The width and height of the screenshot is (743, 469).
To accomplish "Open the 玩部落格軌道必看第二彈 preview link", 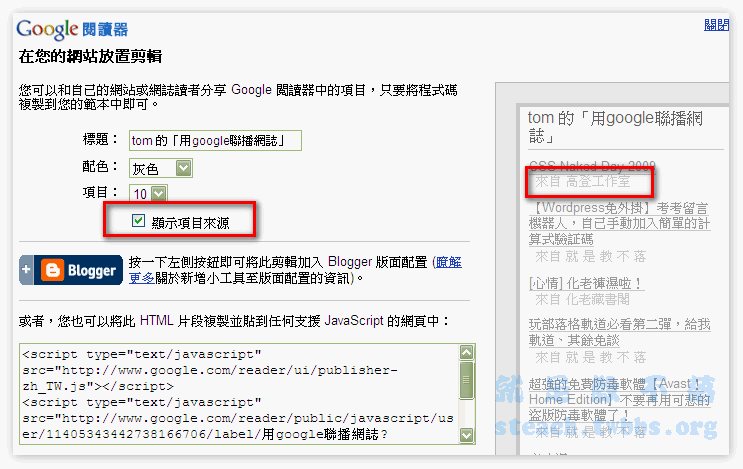I will 619,332.
